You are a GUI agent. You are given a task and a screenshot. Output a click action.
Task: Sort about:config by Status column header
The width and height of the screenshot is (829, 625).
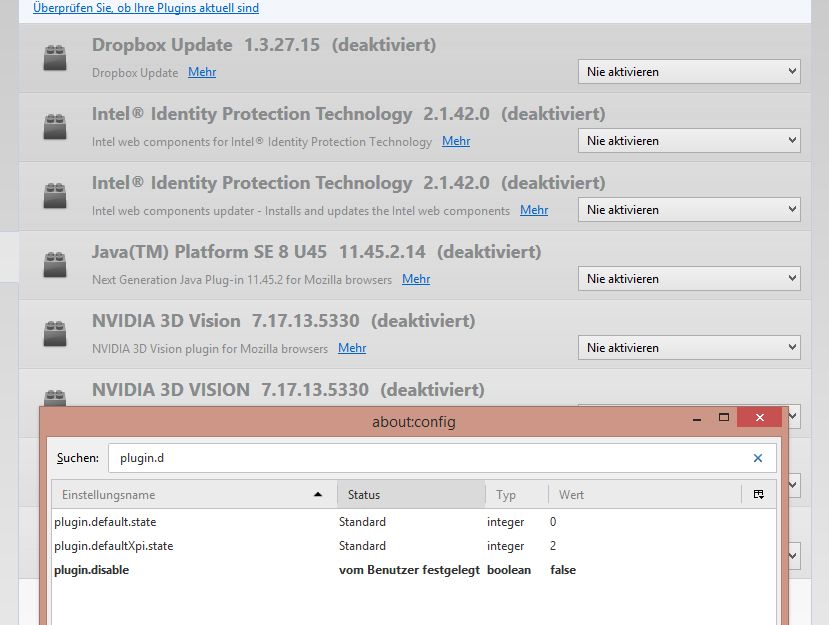(411, 494)
